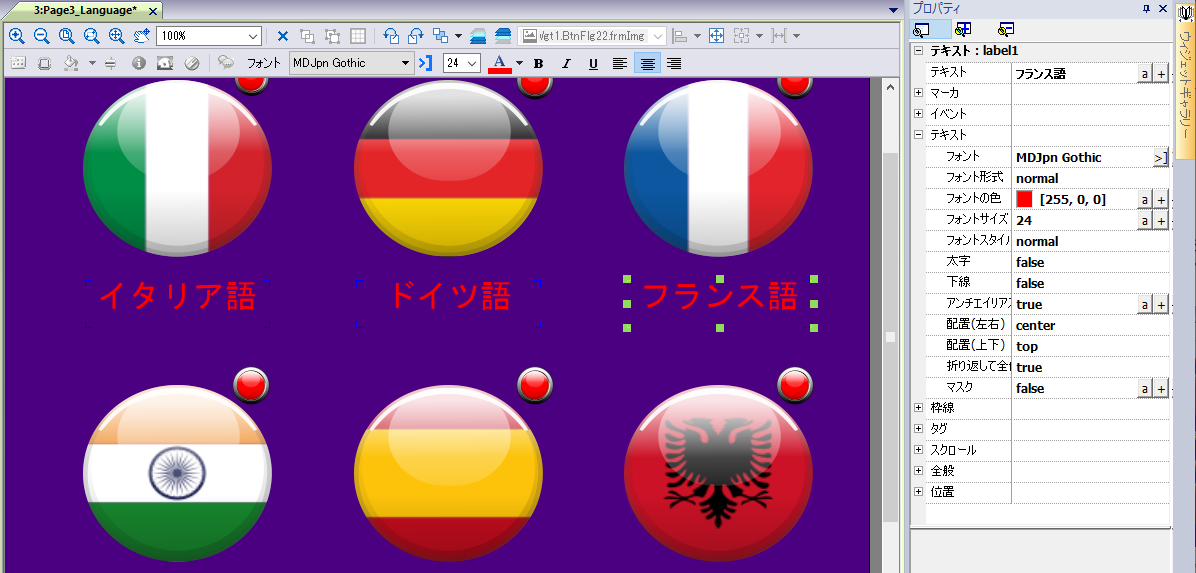Expand the 位置 property group
Viewport: 1196px width, 573px height.
click(918, 491)
